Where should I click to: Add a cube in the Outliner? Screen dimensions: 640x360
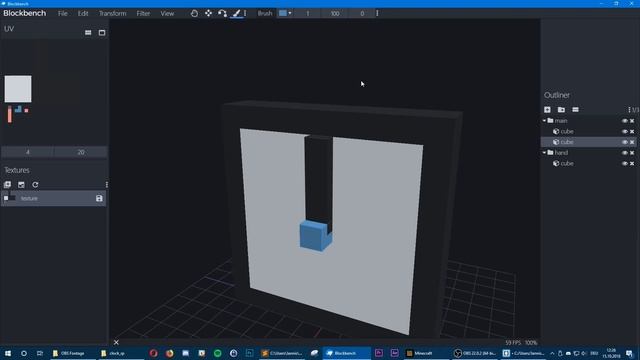point(547,109)
